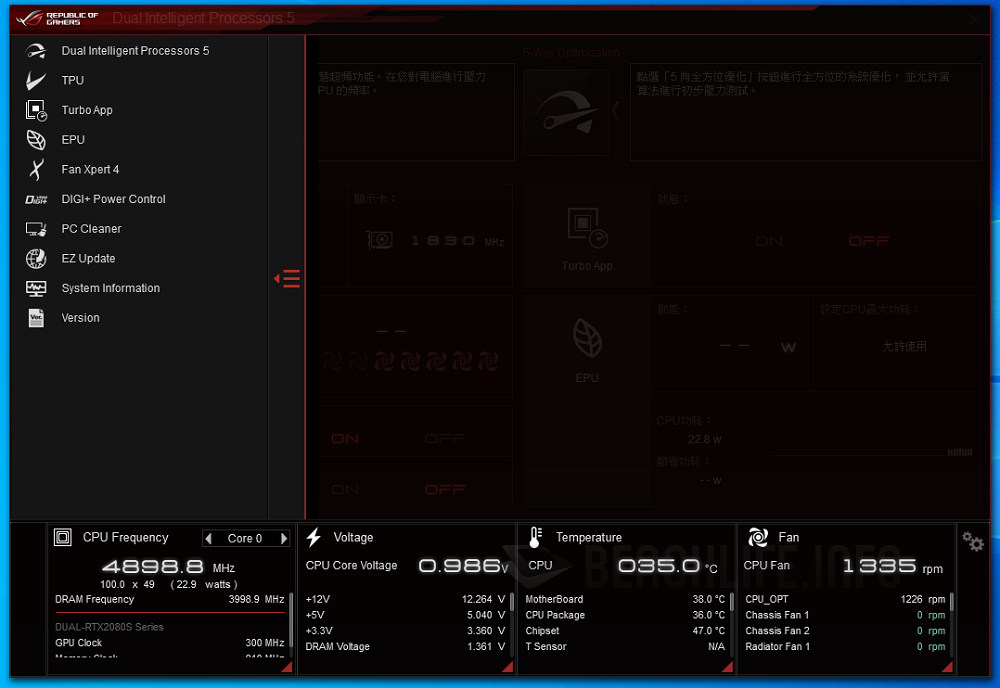Collapse the sidebar with the red chevron
This screenshot has width=1000, height=688.
pyautogui.click(x=287, y=278)
